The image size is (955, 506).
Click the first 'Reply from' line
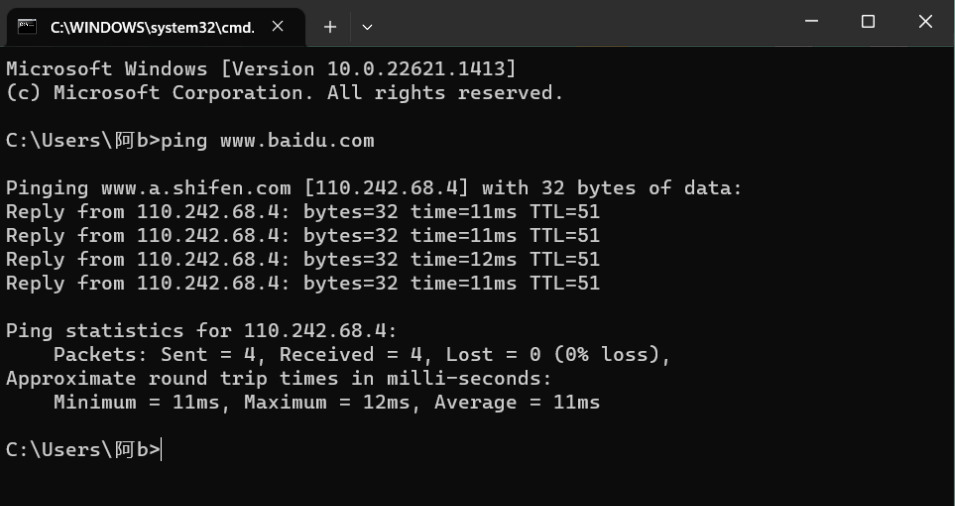coord(302,212)
